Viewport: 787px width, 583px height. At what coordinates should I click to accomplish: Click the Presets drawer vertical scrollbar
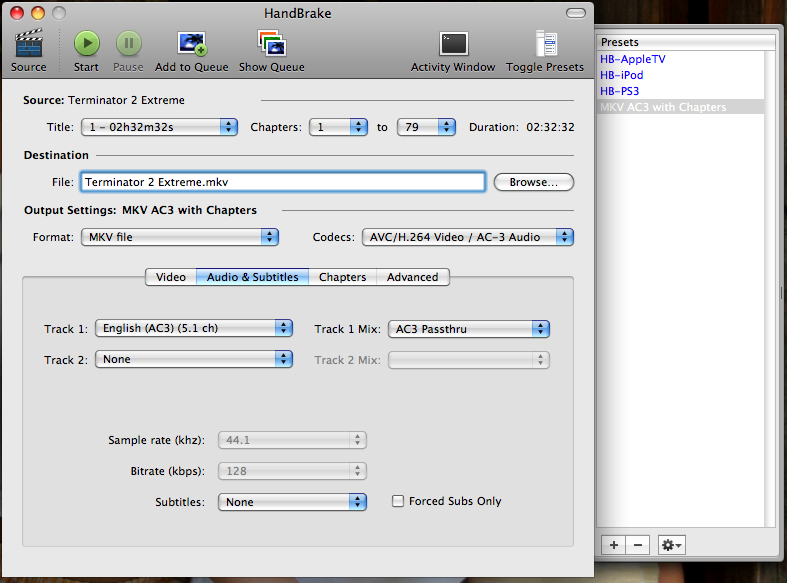(x=770, y=288)
